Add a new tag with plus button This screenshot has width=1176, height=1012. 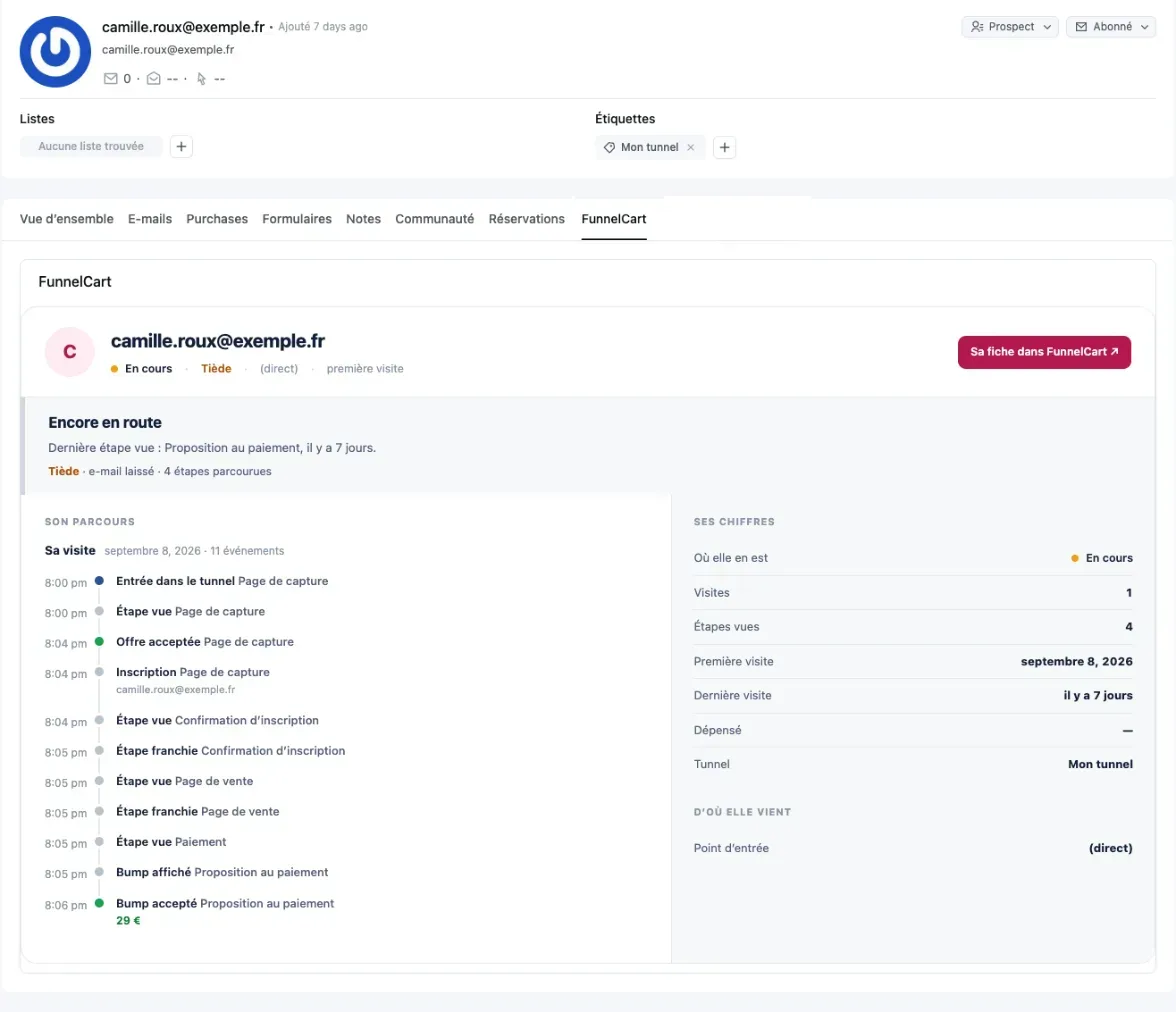pyautogui.click(x=724, y=147)
